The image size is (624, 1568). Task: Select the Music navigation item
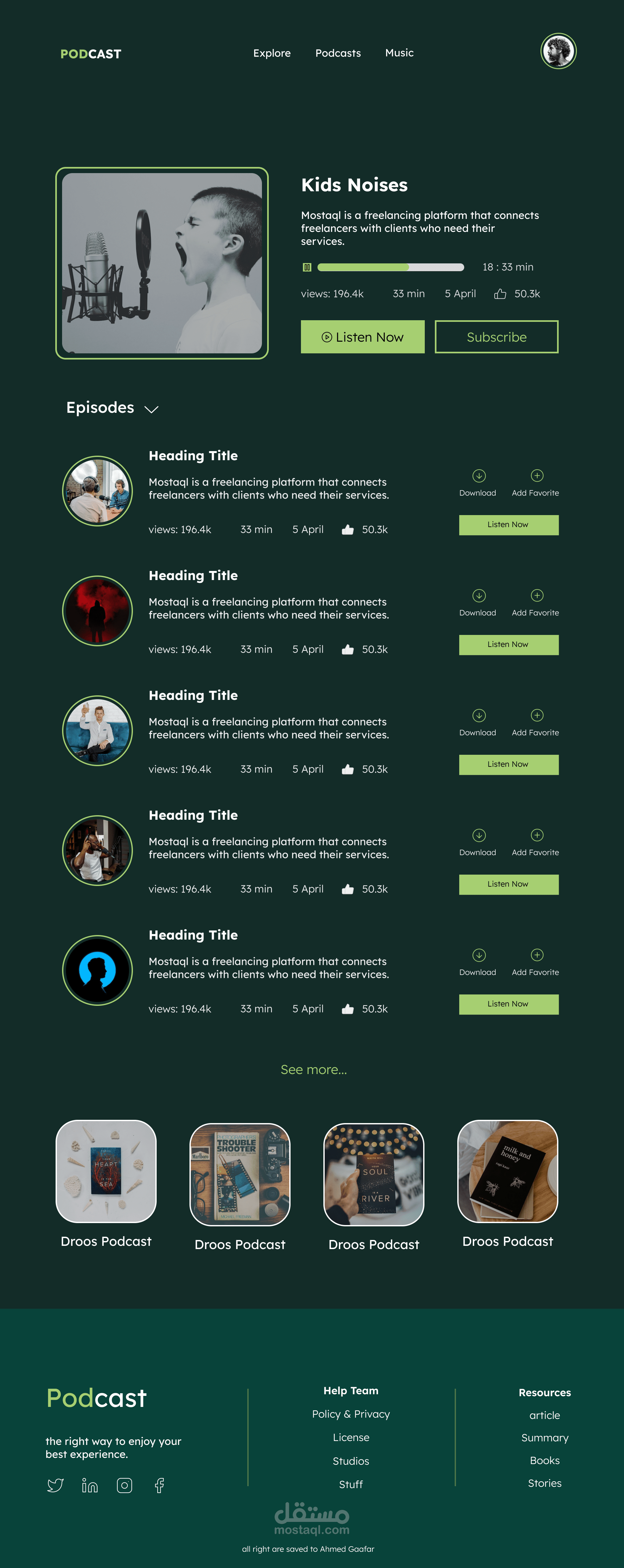(x=399, y=53)
